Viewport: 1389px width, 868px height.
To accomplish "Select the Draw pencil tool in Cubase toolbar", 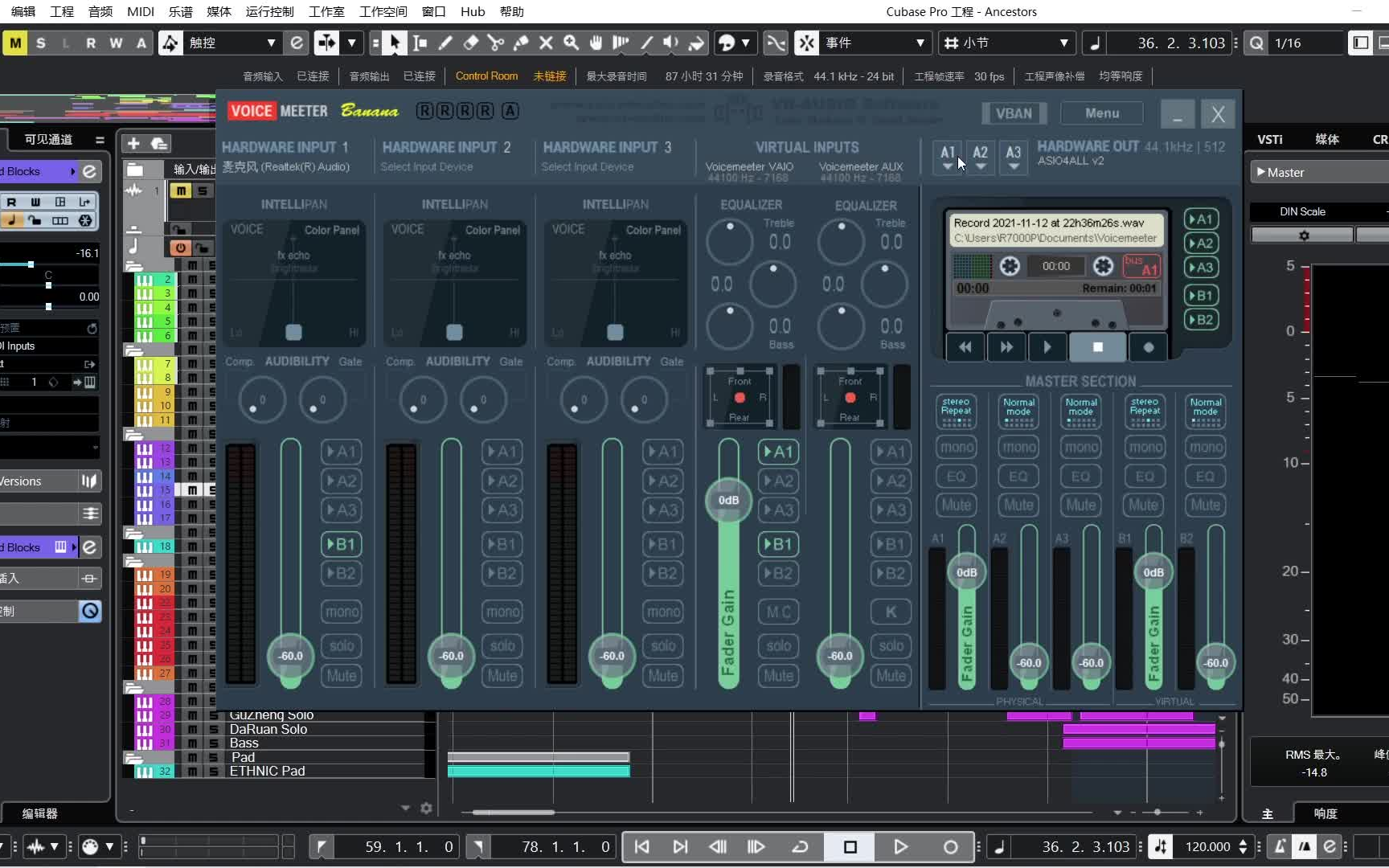I will [445, 43].
